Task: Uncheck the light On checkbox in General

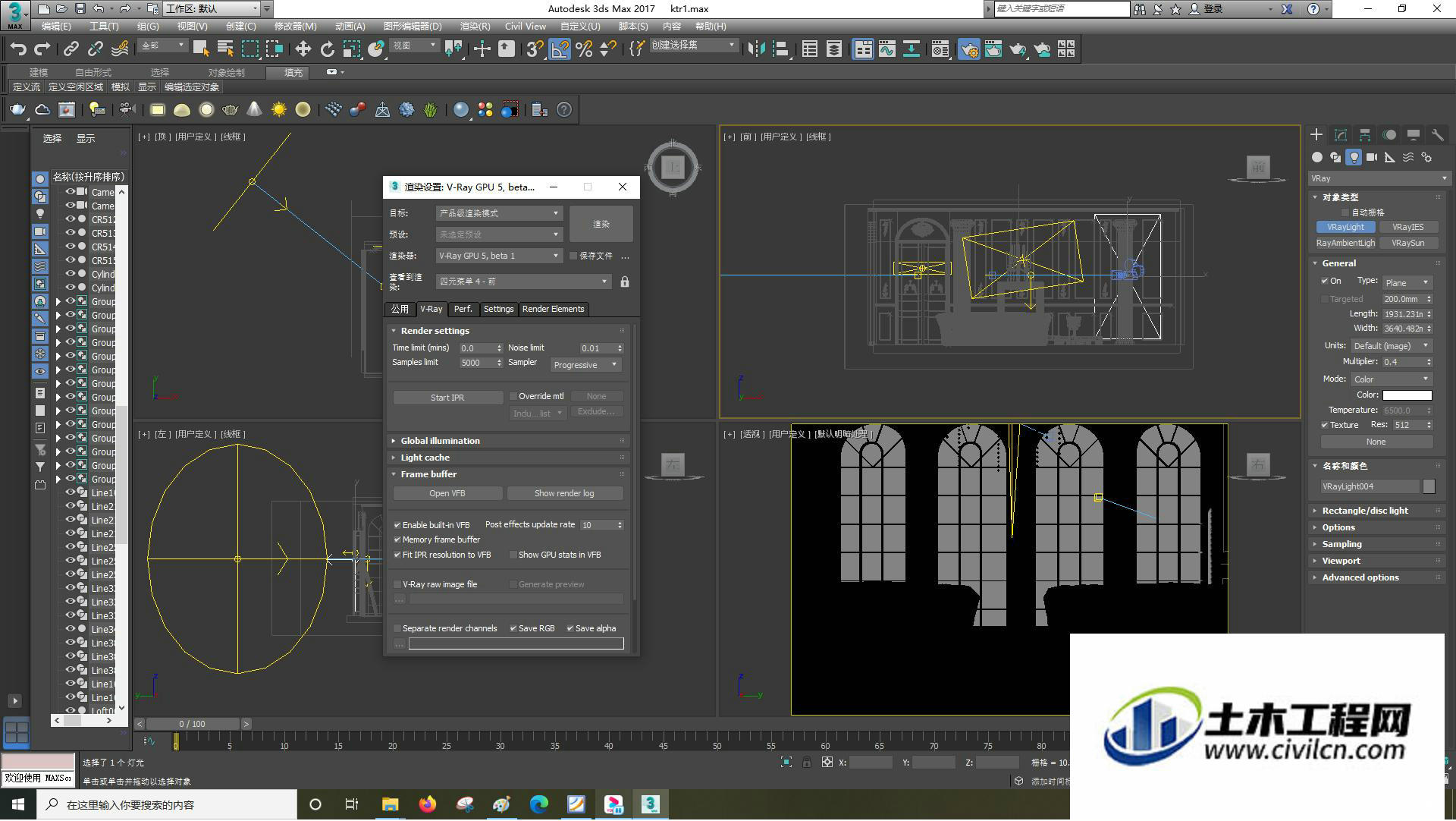Action: point(1325,282)
